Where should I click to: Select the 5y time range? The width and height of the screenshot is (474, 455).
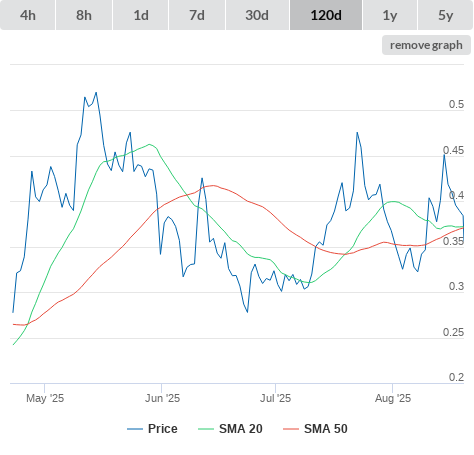click(x=445, y=15)
